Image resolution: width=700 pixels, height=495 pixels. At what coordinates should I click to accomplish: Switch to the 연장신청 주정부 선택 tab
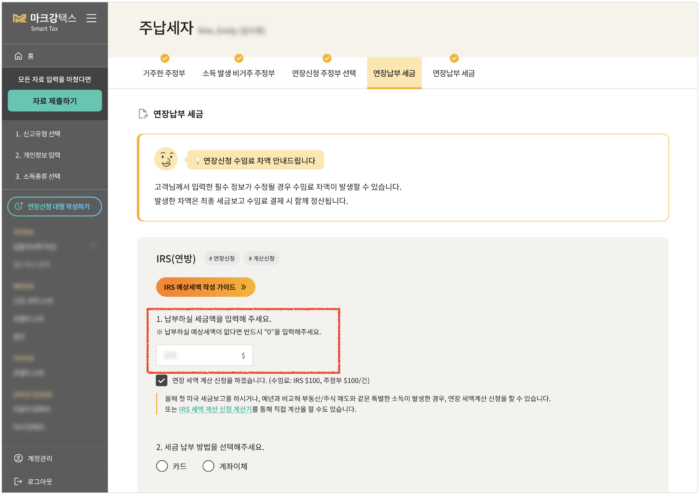[x=322, y=74]
